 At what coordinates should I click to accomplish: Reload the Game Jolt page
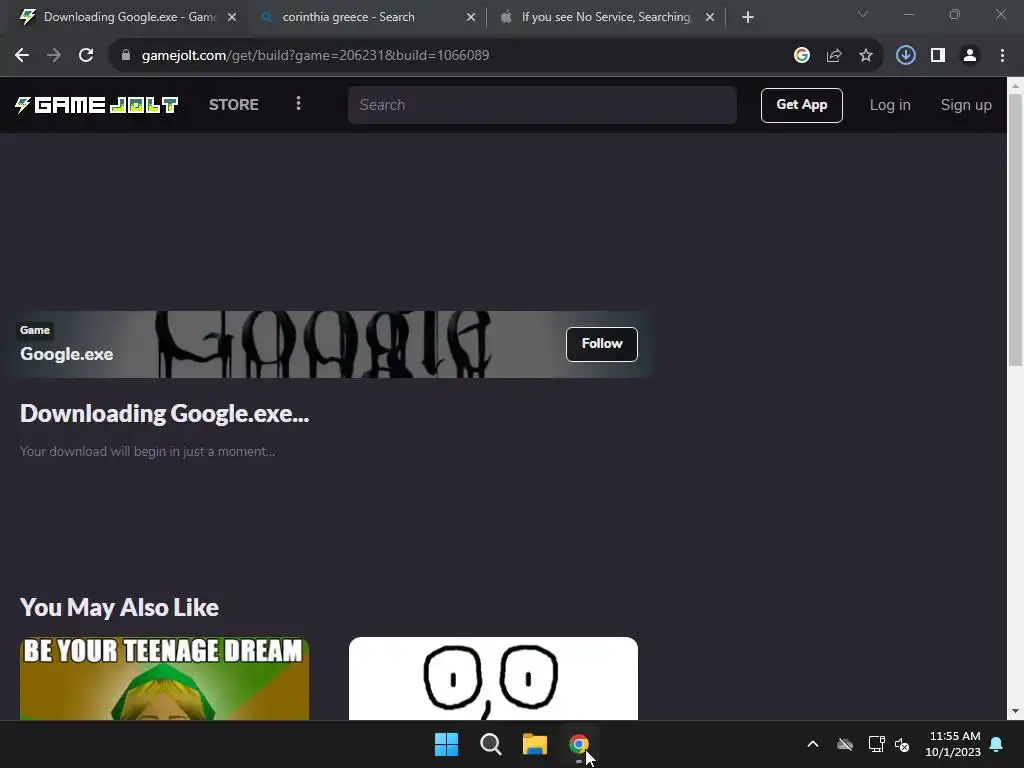pyautogui.click(x=86, y=56)
